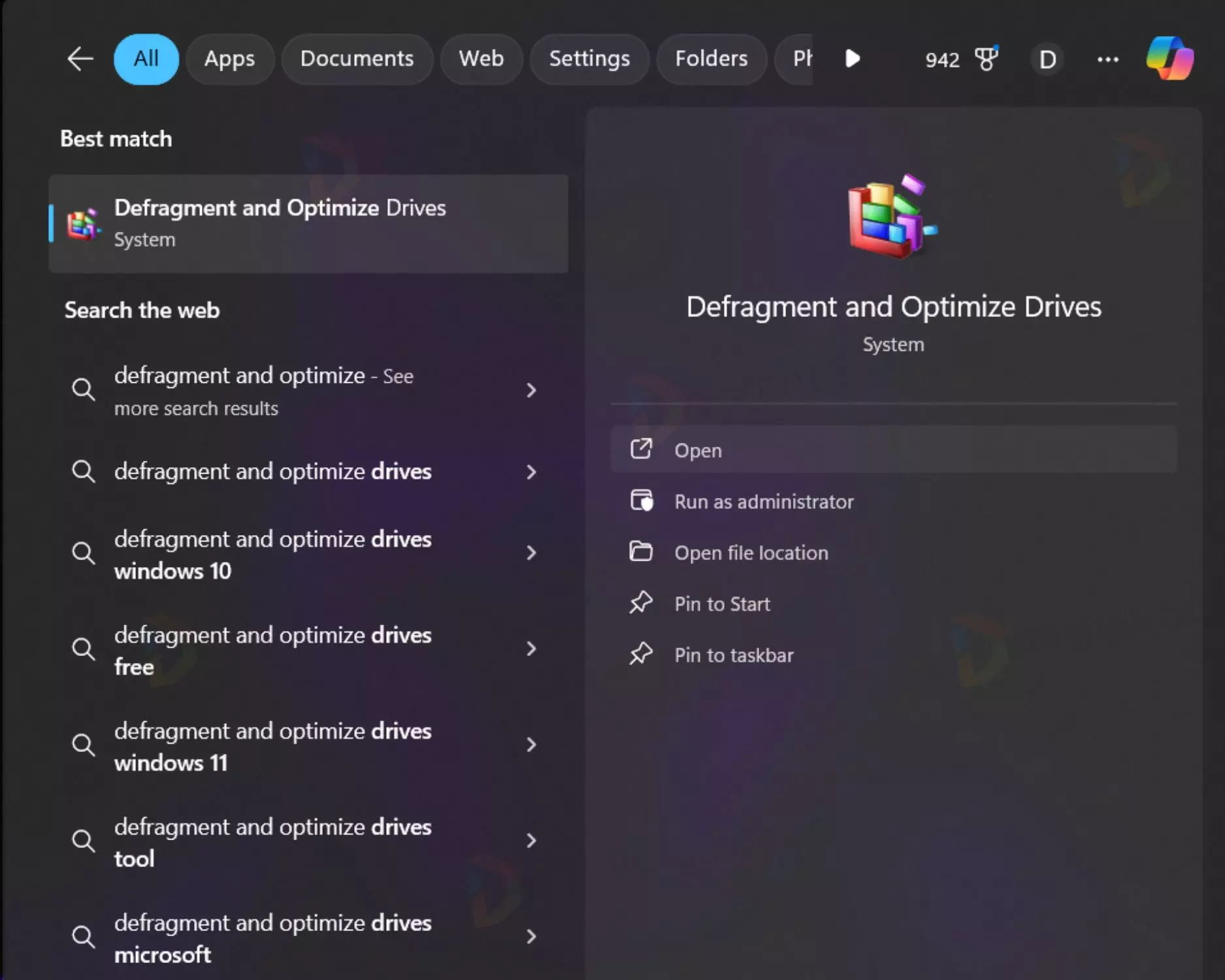Click search icon beside 'See more search results'
This screenshot has width=1225, height=980.
tap(83, 389)
